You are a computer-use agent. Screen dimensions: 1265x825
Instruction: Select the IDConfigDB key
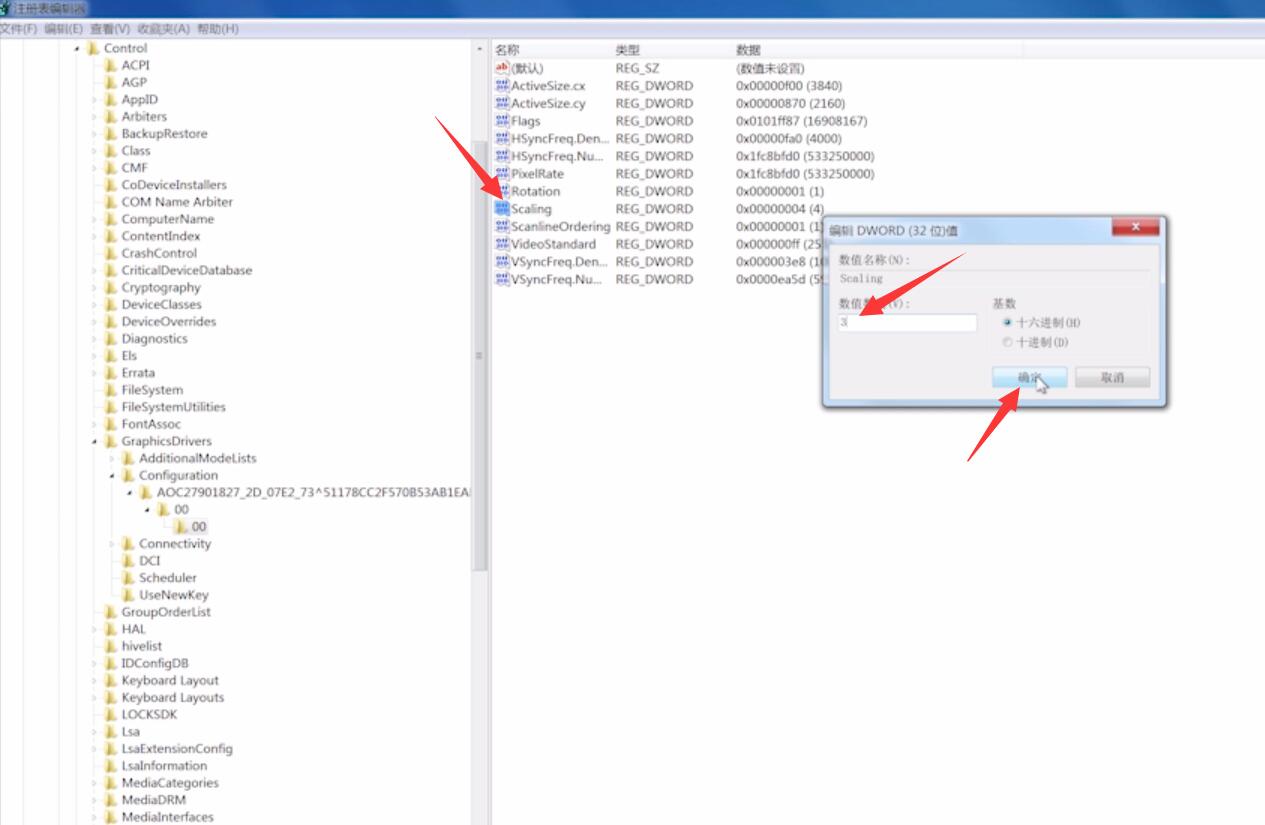[x=155, y=663]
